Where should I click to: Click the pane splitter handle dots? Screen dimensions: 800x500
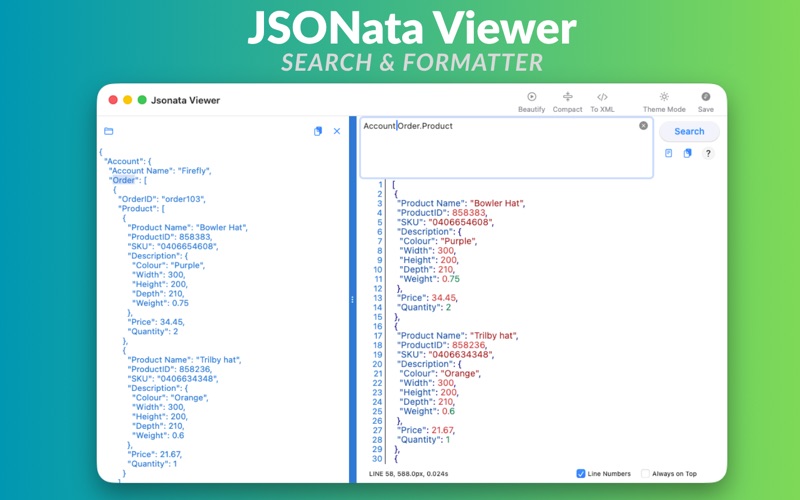[352, 300]
